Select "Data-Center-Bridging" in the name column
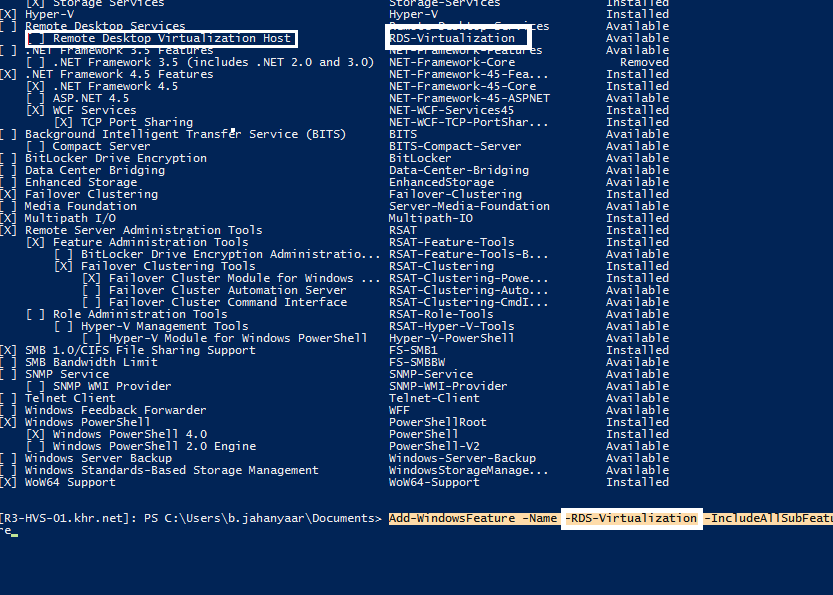833x595 pixels. pyautogui.click(x=459, y=170)
